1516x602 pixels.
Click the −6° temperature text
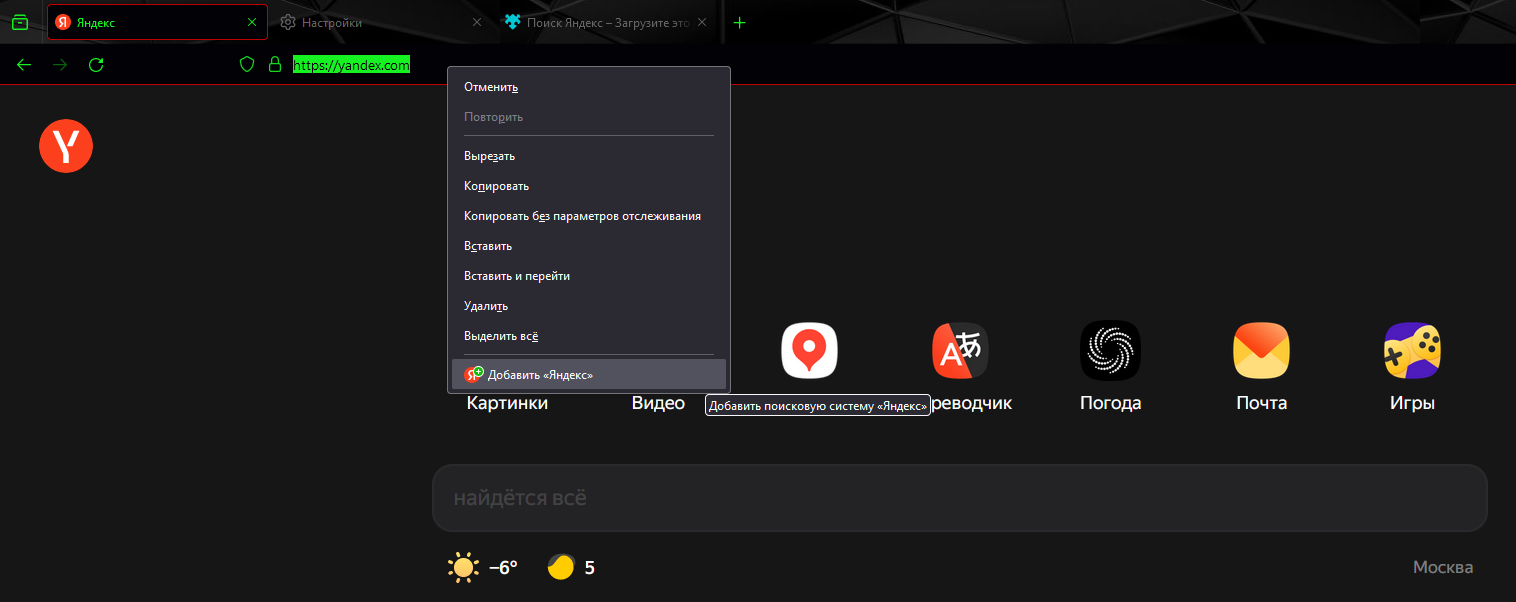pos(503,567)
